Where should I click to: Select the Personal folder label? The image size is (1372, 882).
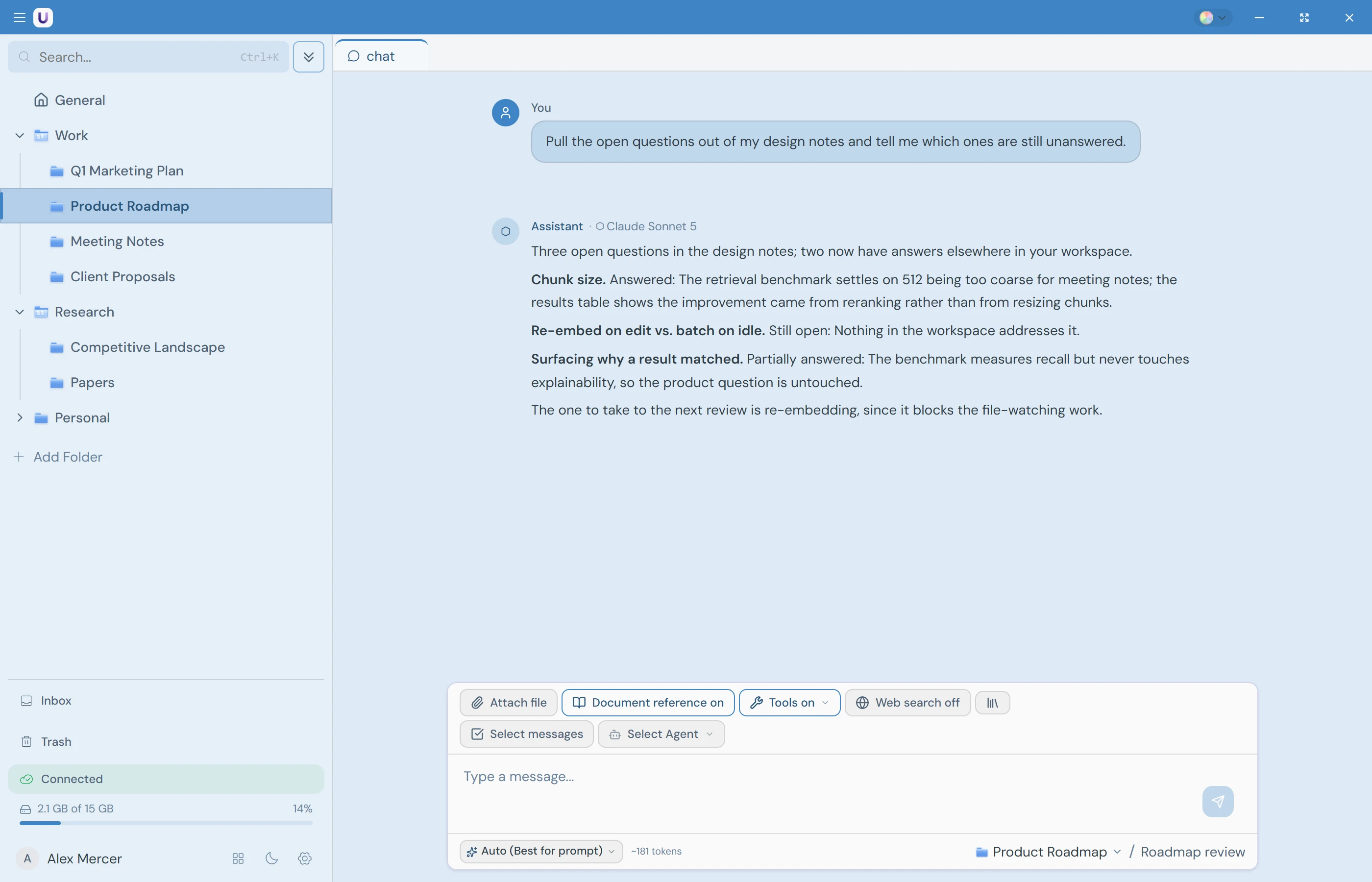point(82,418)
